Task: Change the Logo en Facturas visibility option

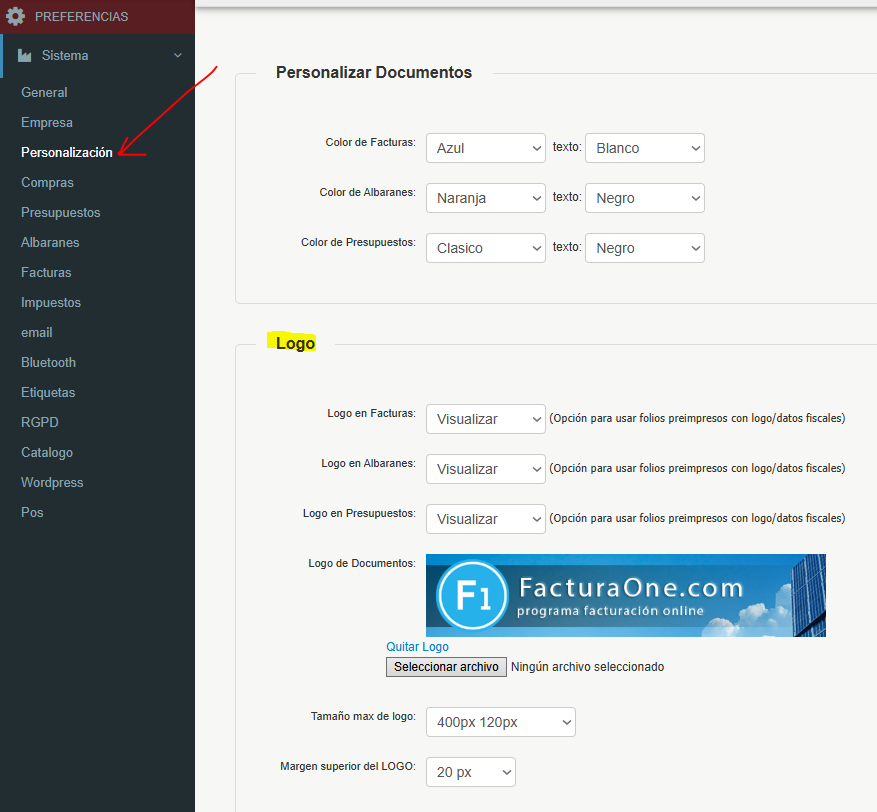Action: pos(485,419)
